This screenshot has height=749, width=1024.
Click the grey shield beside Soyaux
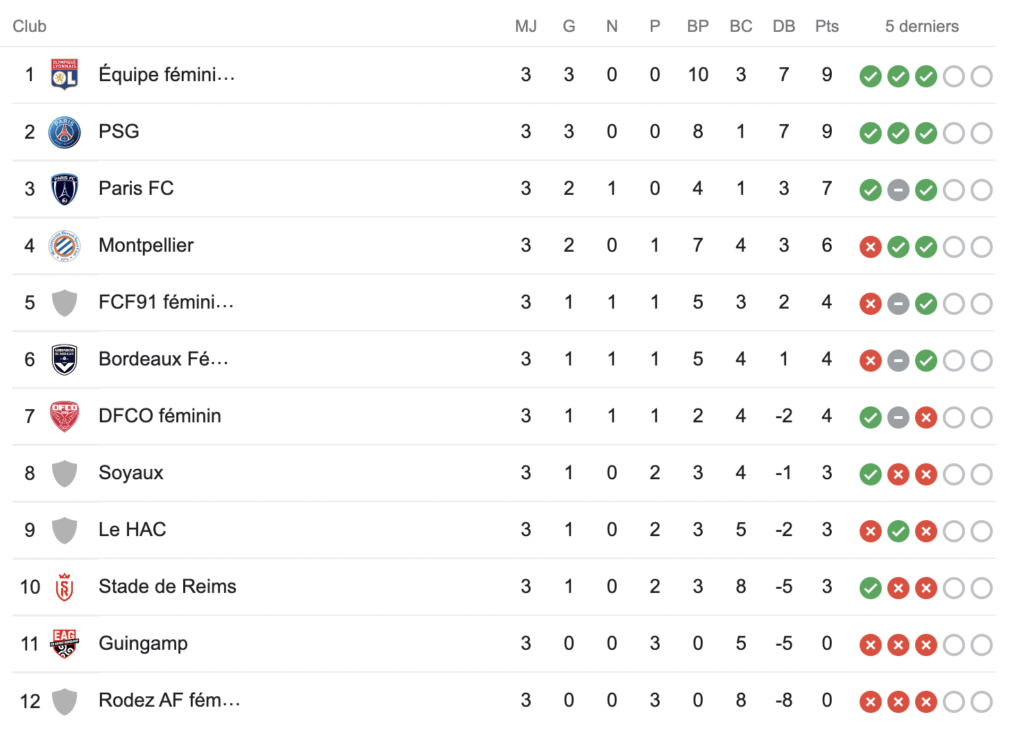pyautogui.click(x=65, y=473)
